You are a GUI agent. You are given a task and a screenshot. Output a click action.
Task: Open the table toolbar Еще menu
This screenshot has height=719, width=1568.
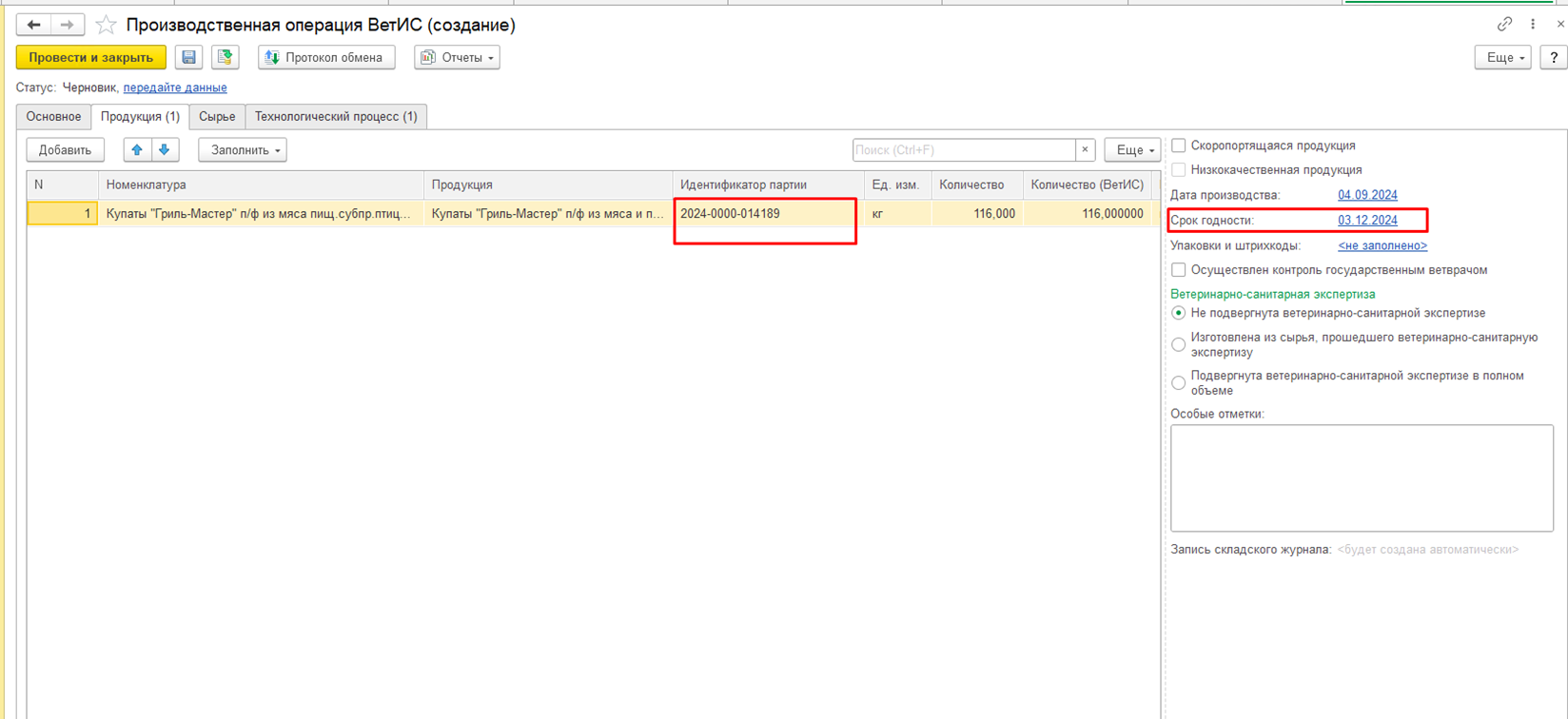(1132, 150)
